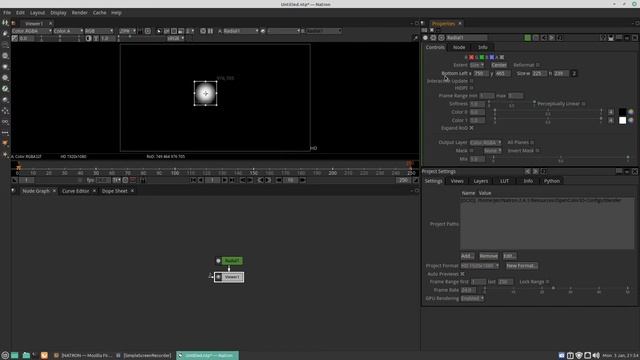Click the viewer pause updates icon
This screenshot has height=360, width=640.
(x=210, y=31)
